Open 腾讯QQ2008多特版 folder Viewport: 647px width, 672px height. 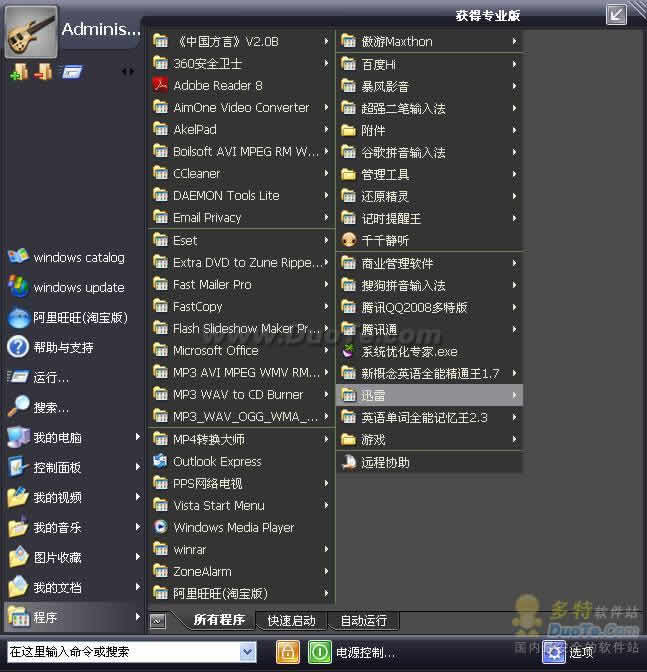tap(429, 307)
